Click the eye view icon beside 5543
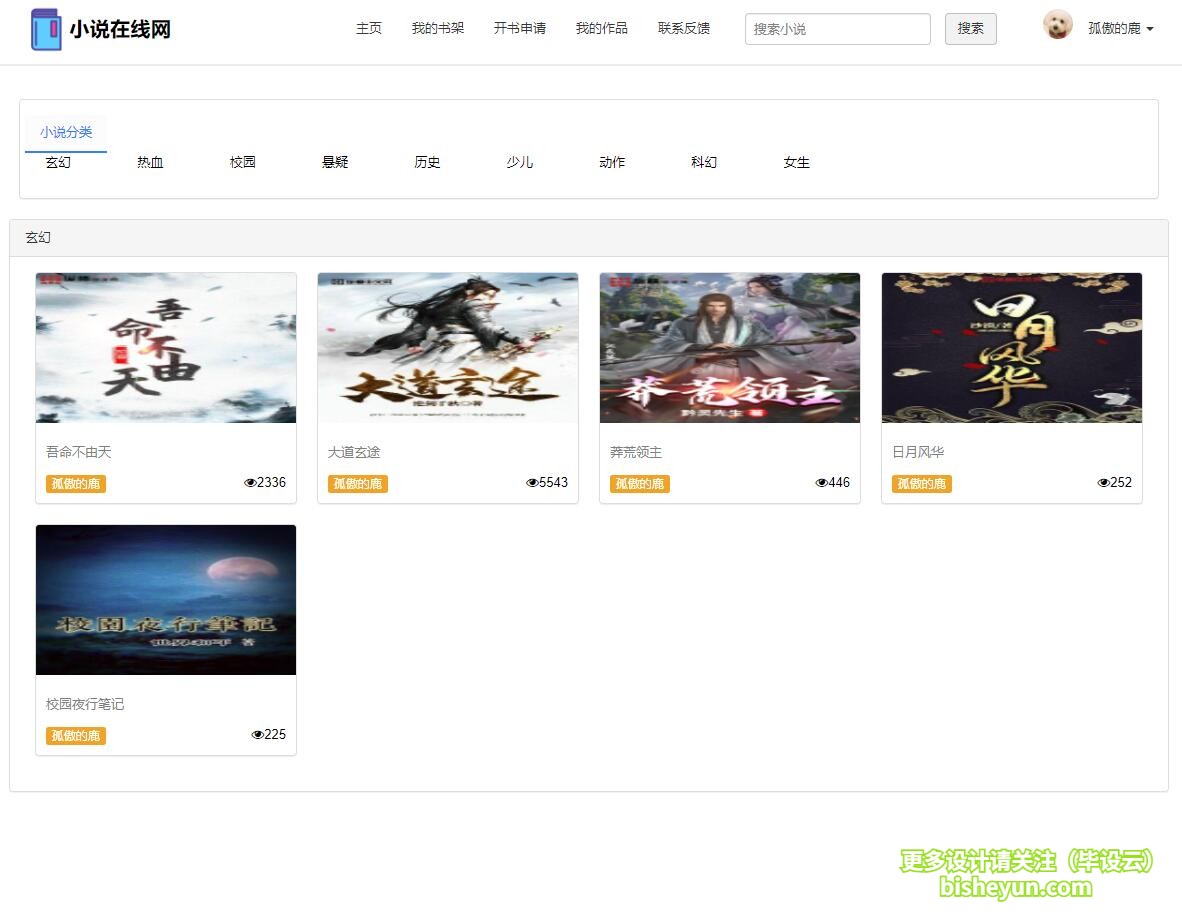Image resolution: width=1182 pixels, height=923 pixels. pos(532,483)
